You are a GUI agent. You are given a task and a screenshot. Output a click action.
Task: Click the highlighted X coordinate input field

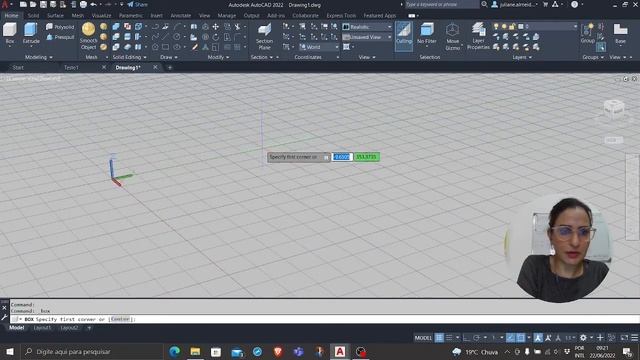(x=341, y=157)
